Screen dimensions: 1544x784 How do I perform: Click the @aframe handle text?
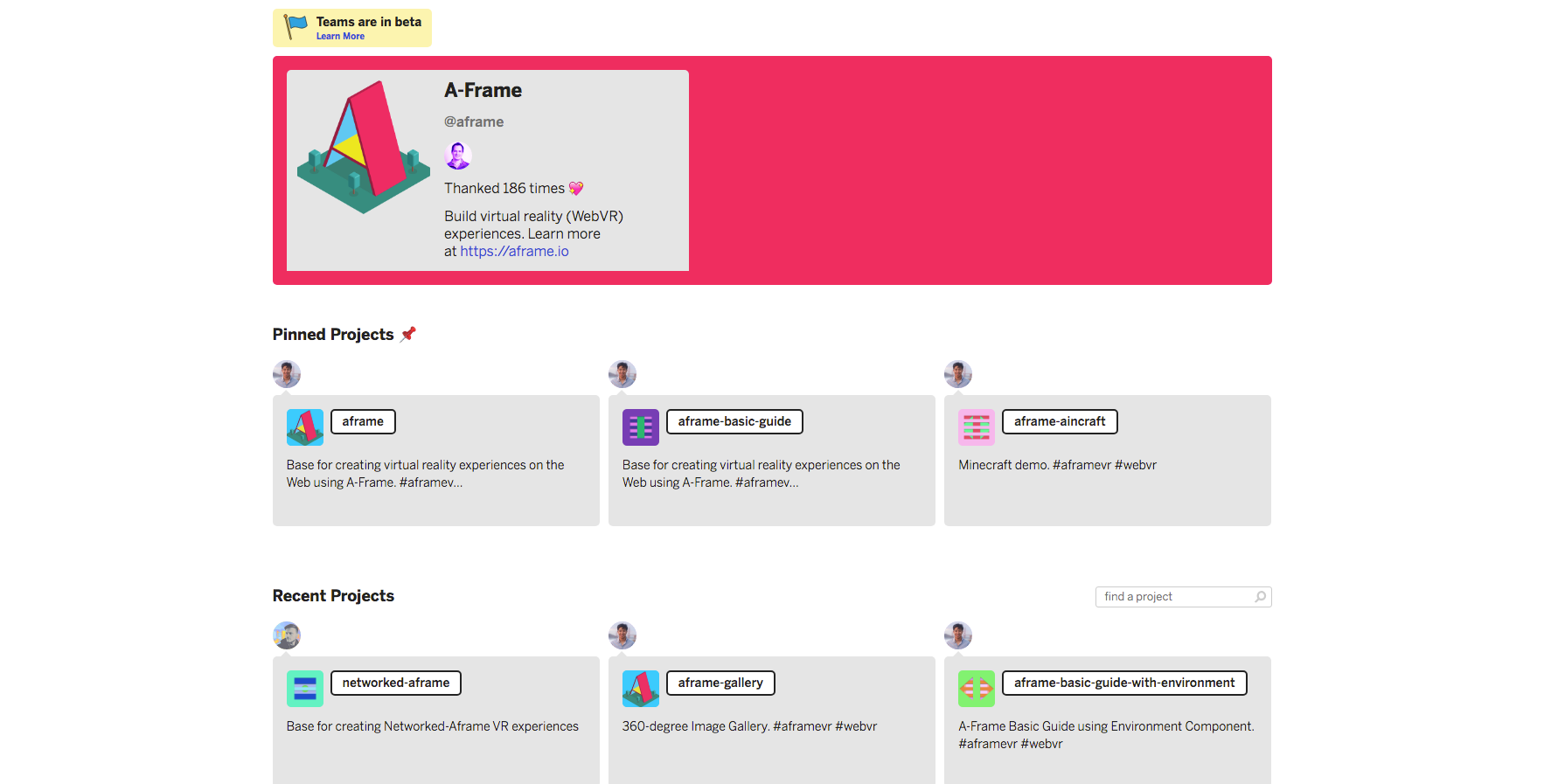(x=474, y=121)
